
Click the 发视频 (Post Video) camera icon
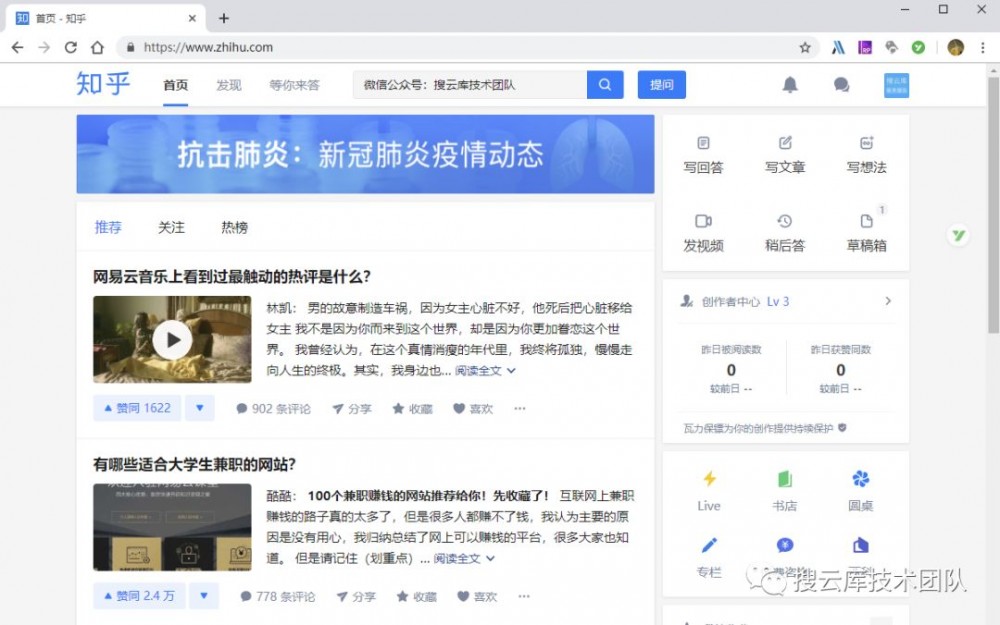703,220
